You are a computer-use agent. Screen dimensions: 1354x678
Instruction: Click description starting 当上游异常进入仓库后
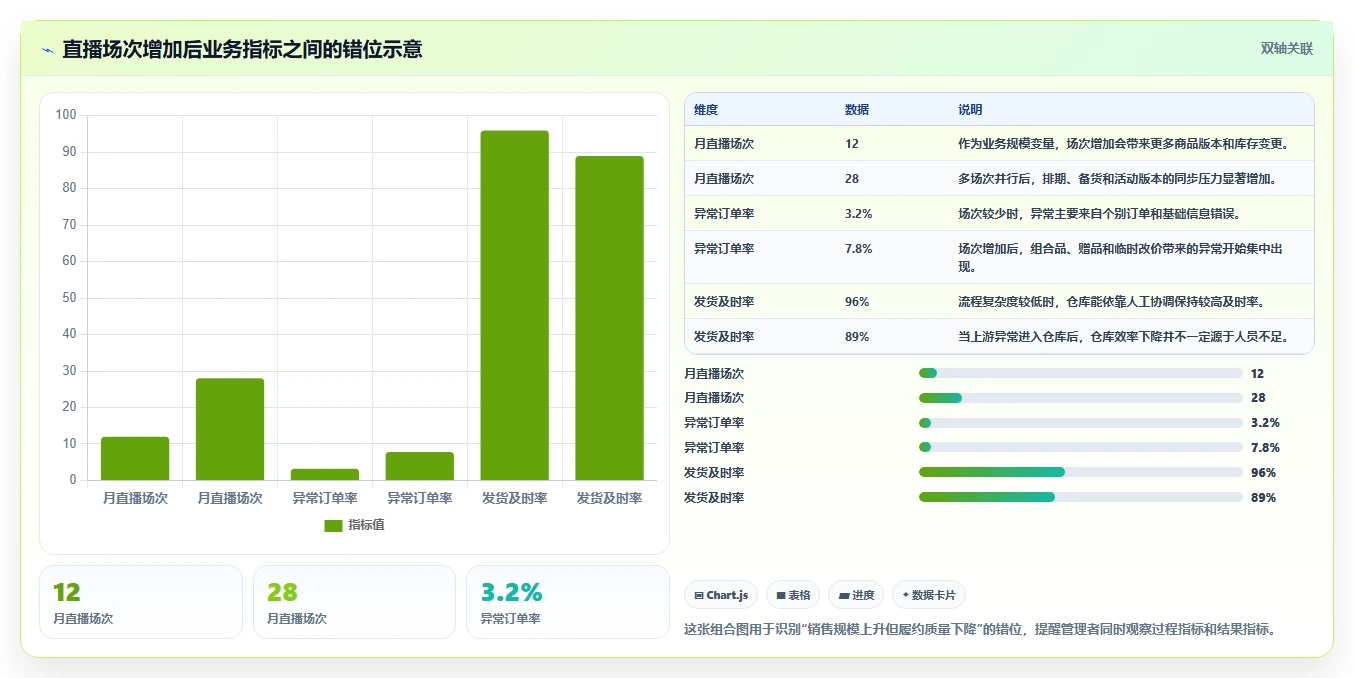(1124, 337)
